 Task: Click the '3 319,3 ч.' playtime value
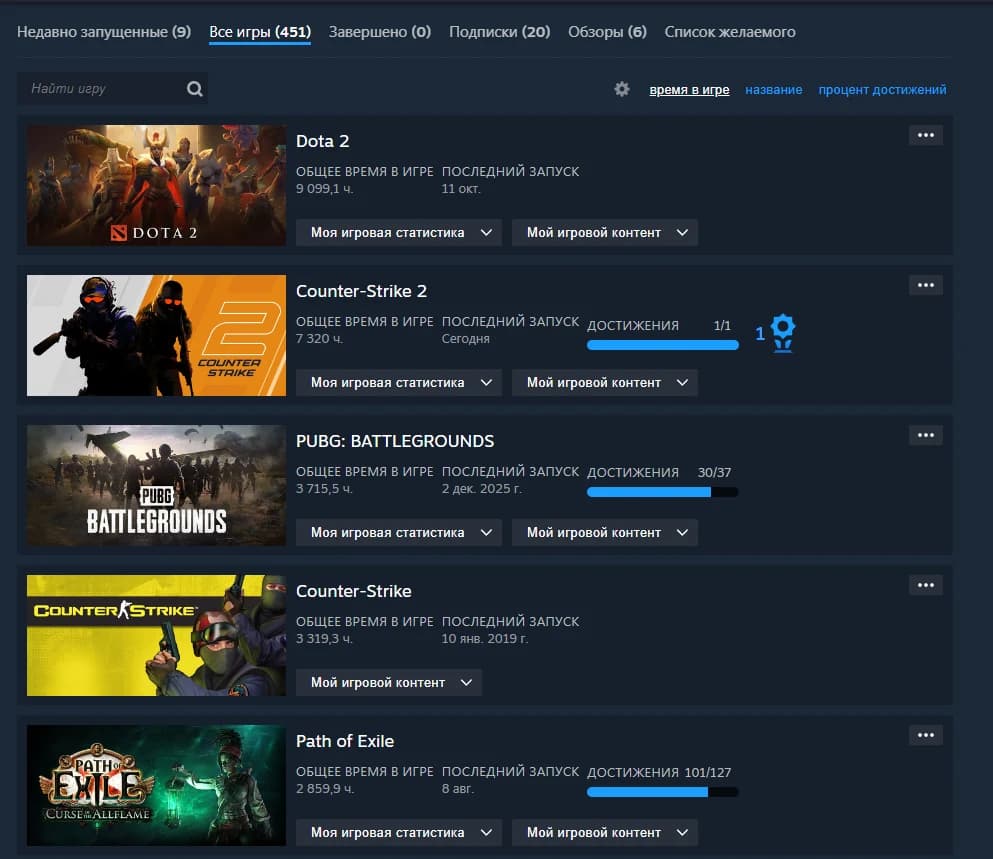click(324, 639)
